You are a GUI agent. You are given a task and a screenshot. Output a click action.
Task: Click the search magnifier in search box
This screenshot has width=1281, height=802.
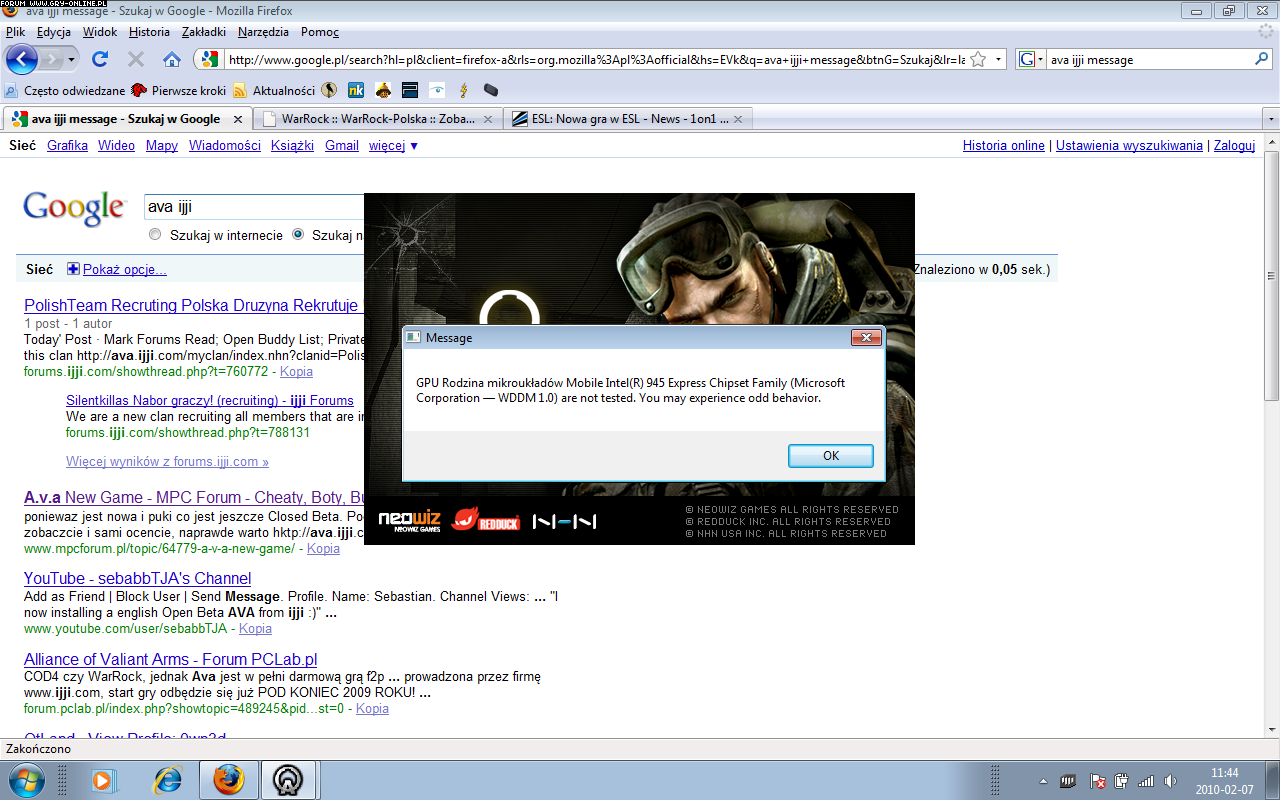pos(1261,60)
